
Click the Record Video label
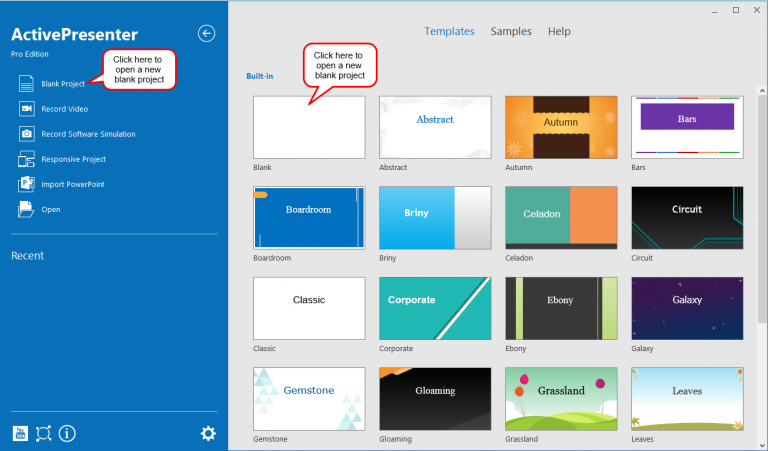tap(65, 109)
